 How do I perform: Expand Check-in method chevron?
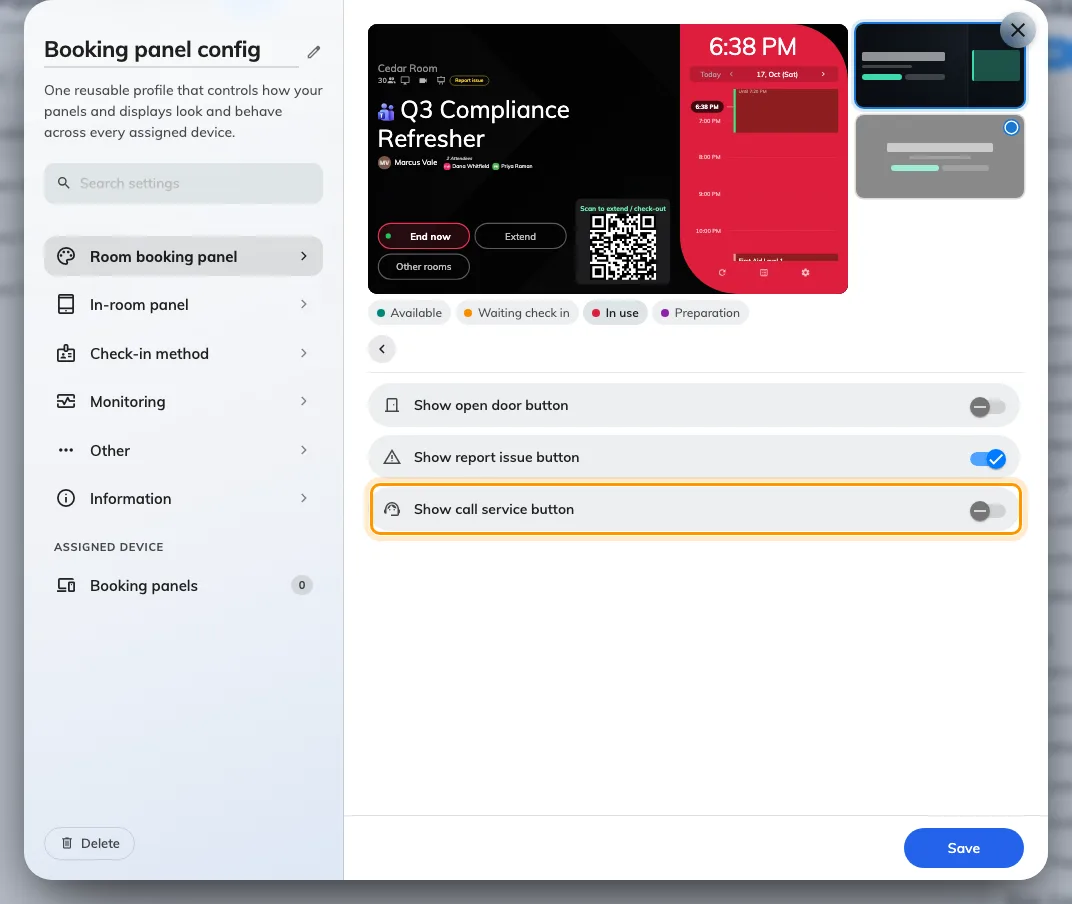point(304,354)
